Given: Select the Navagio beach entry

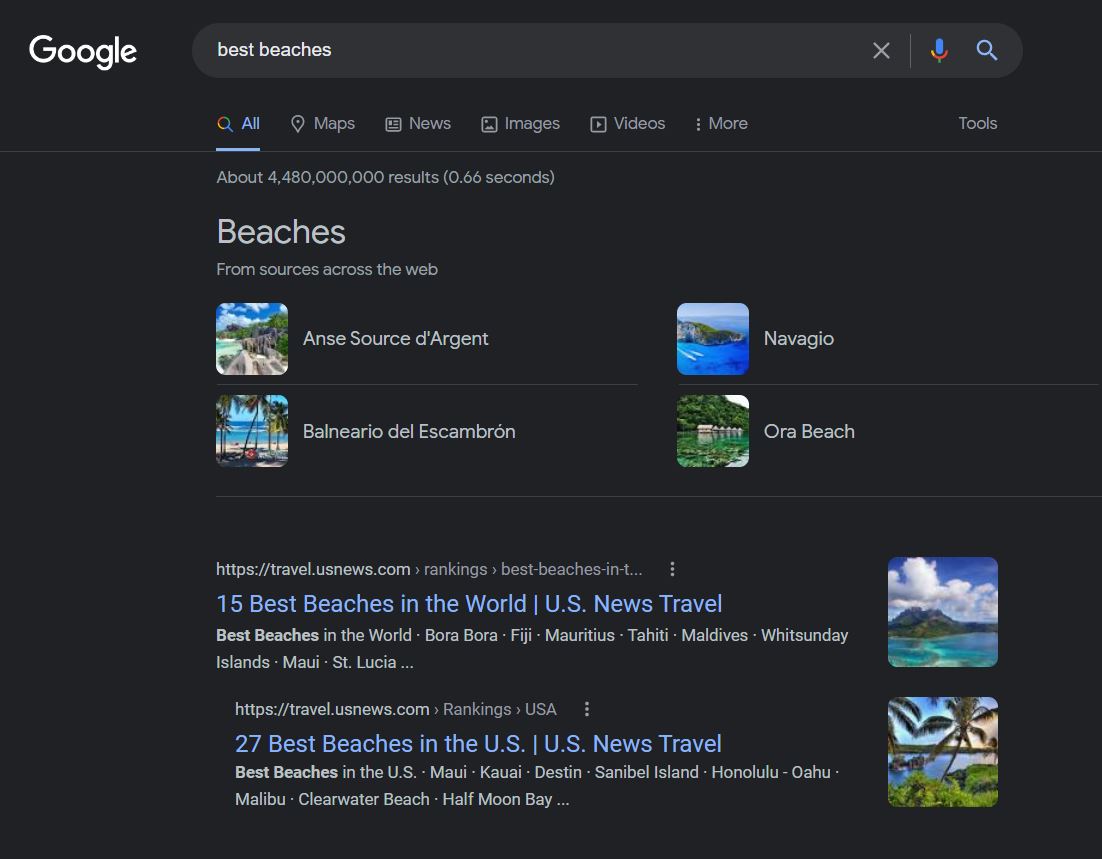Looking at the screenshot, I should coord(799,339).
